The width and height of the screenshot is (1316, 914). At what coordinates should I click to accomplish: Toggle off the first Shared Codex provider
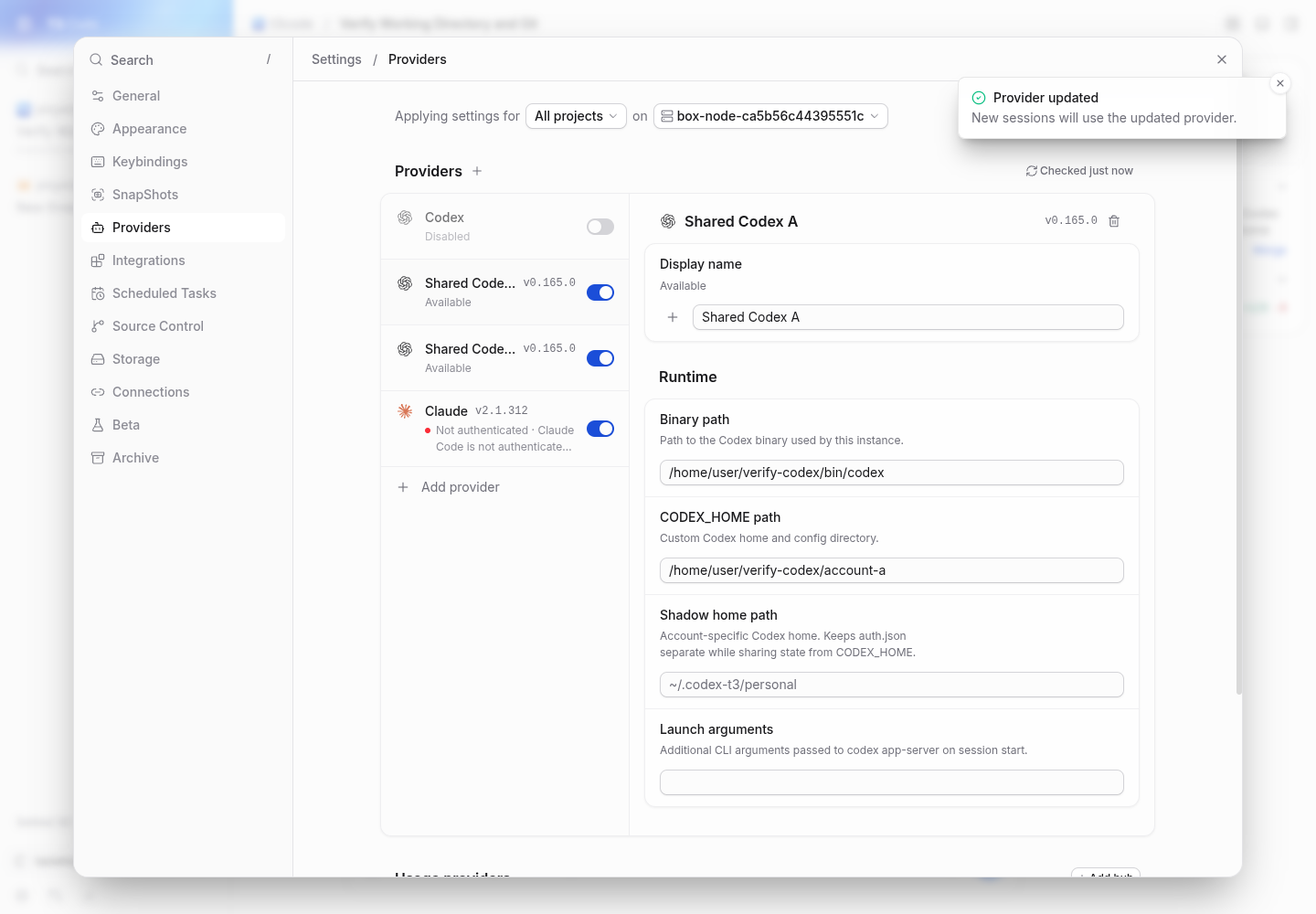click(600, 292)
